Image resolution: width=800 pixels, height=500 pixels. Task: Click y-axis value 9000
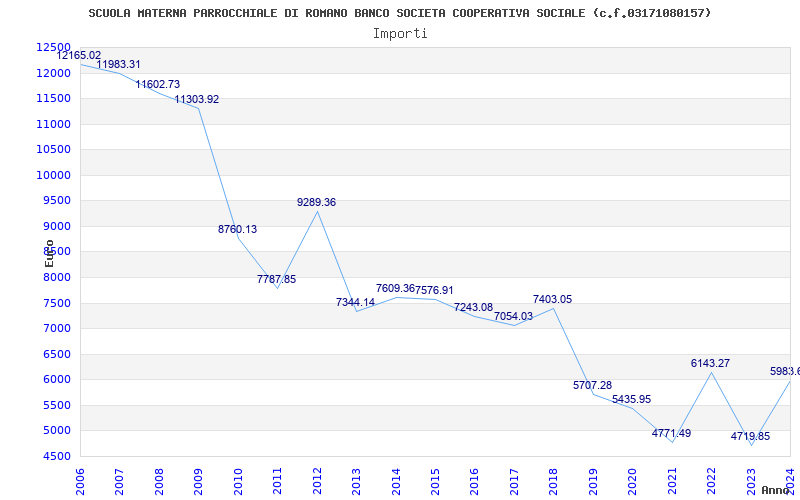click(x=56, y=226)
